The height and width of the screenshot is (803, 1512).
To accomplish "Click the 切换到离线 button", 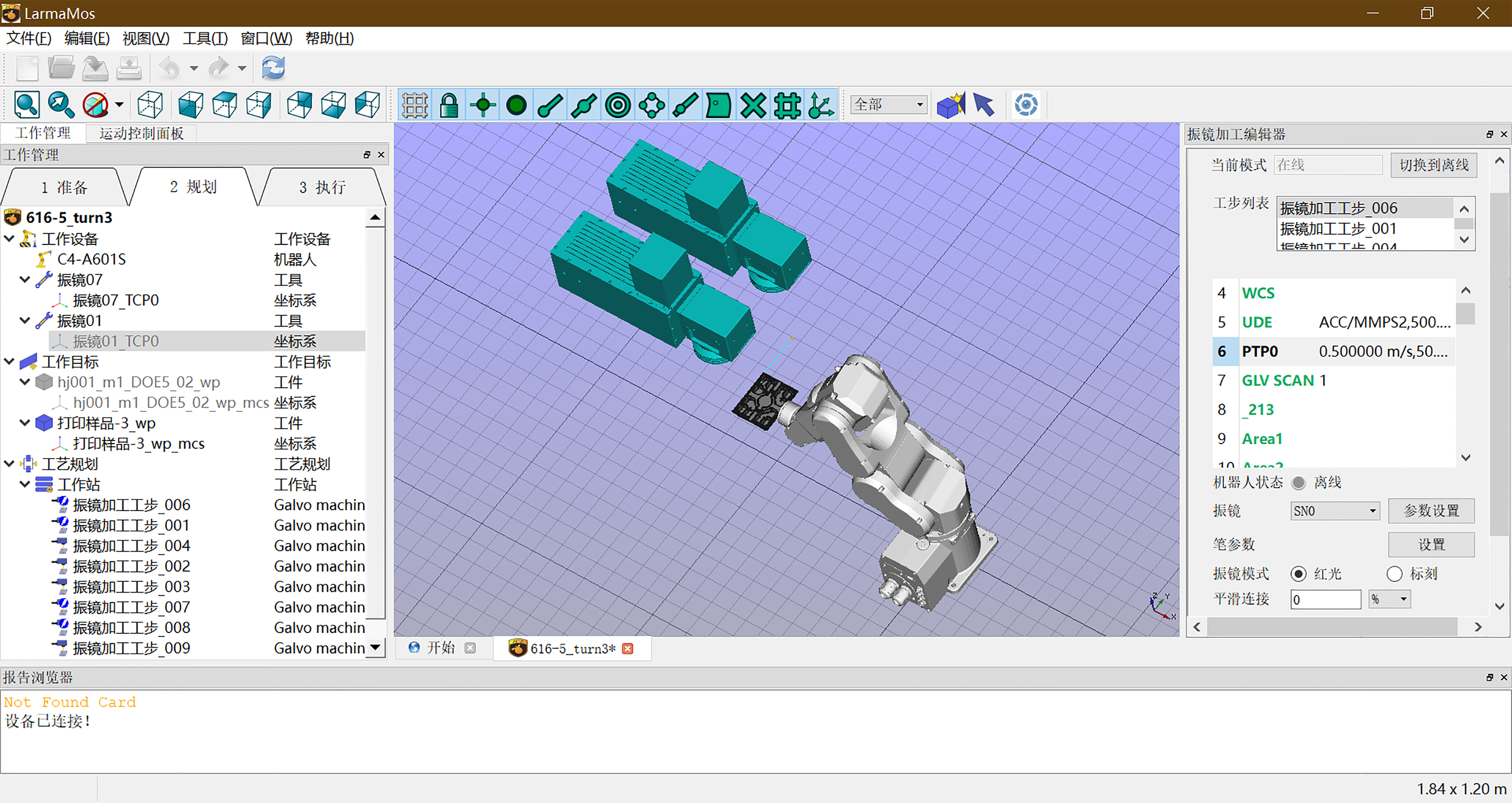I will [x=1433, y=165].
